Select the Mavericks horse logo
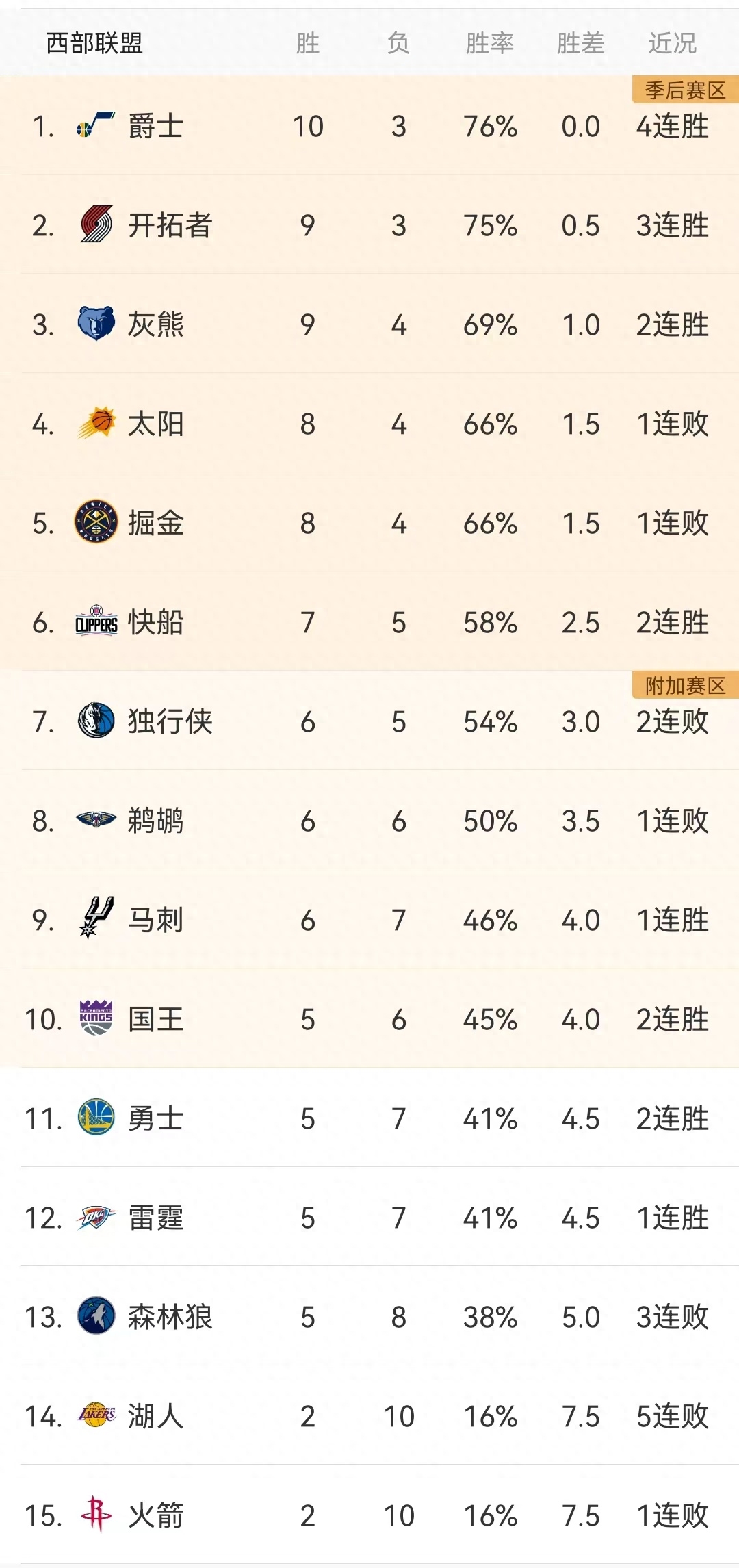Viewport: 739px width, 1568px height. (96, 721)
